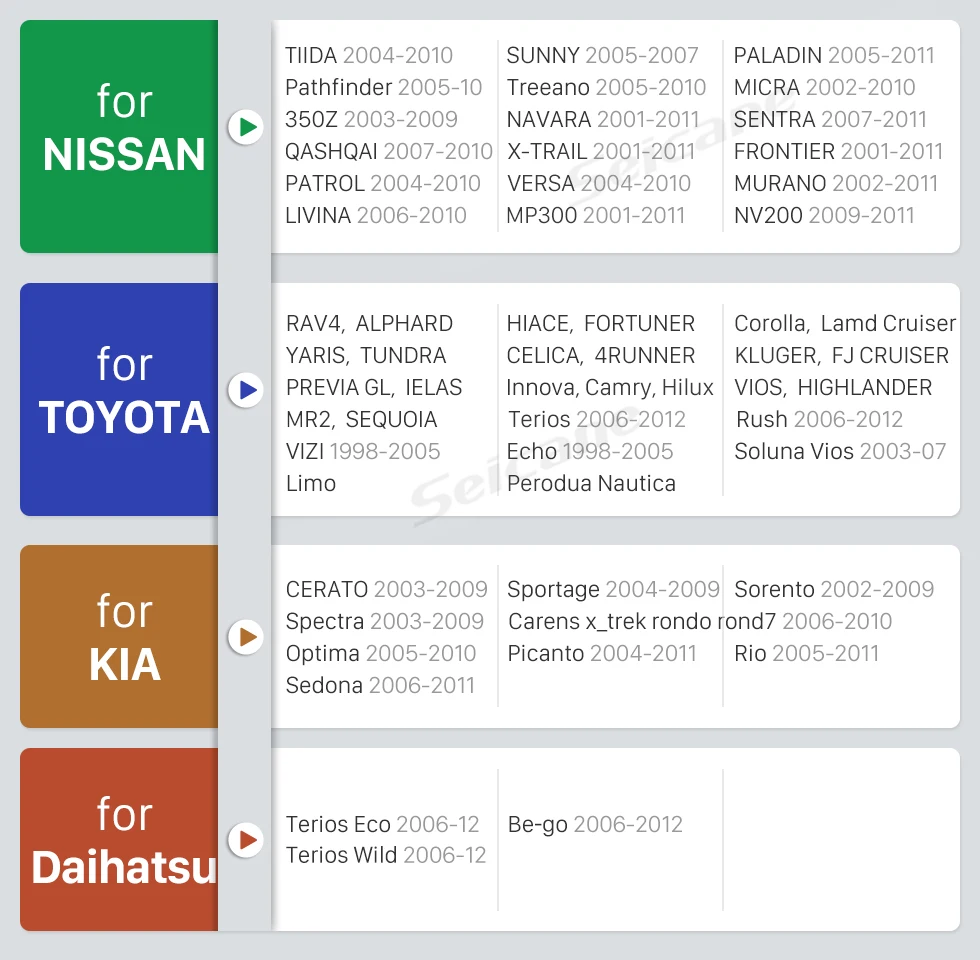
Task: Click 'VIZI 1998-2005' entry
Action: click(x=363, y=451)
